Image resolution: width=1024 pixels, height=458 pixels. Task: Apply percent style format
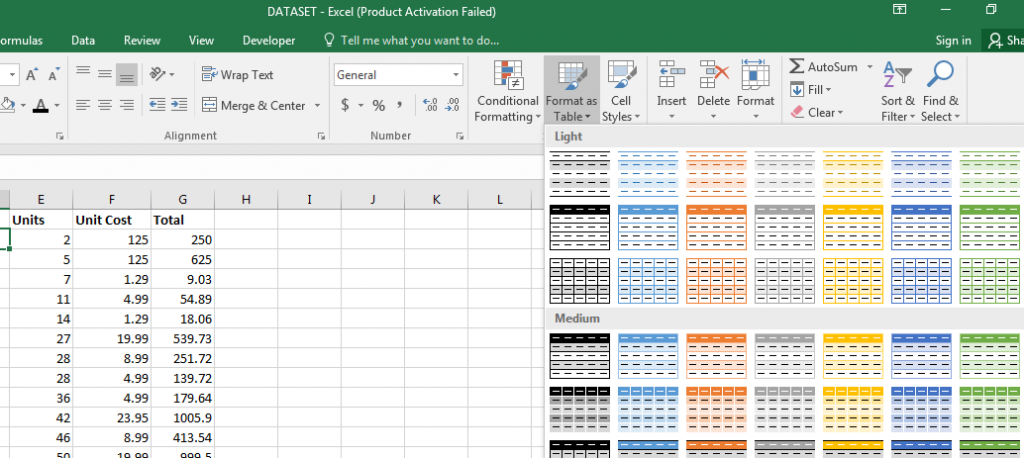tap(379, 105)
